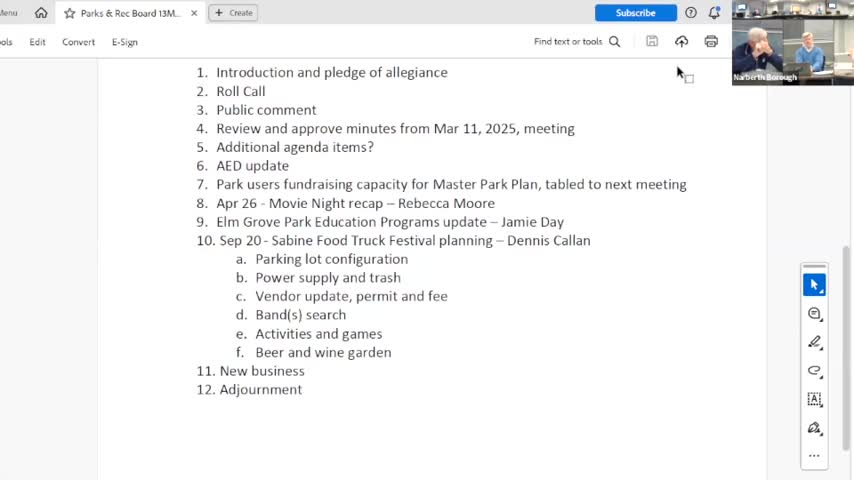Click the vertical document scrollbar
The height and width of the screenshot is (480, 854).
pos(846,349)
